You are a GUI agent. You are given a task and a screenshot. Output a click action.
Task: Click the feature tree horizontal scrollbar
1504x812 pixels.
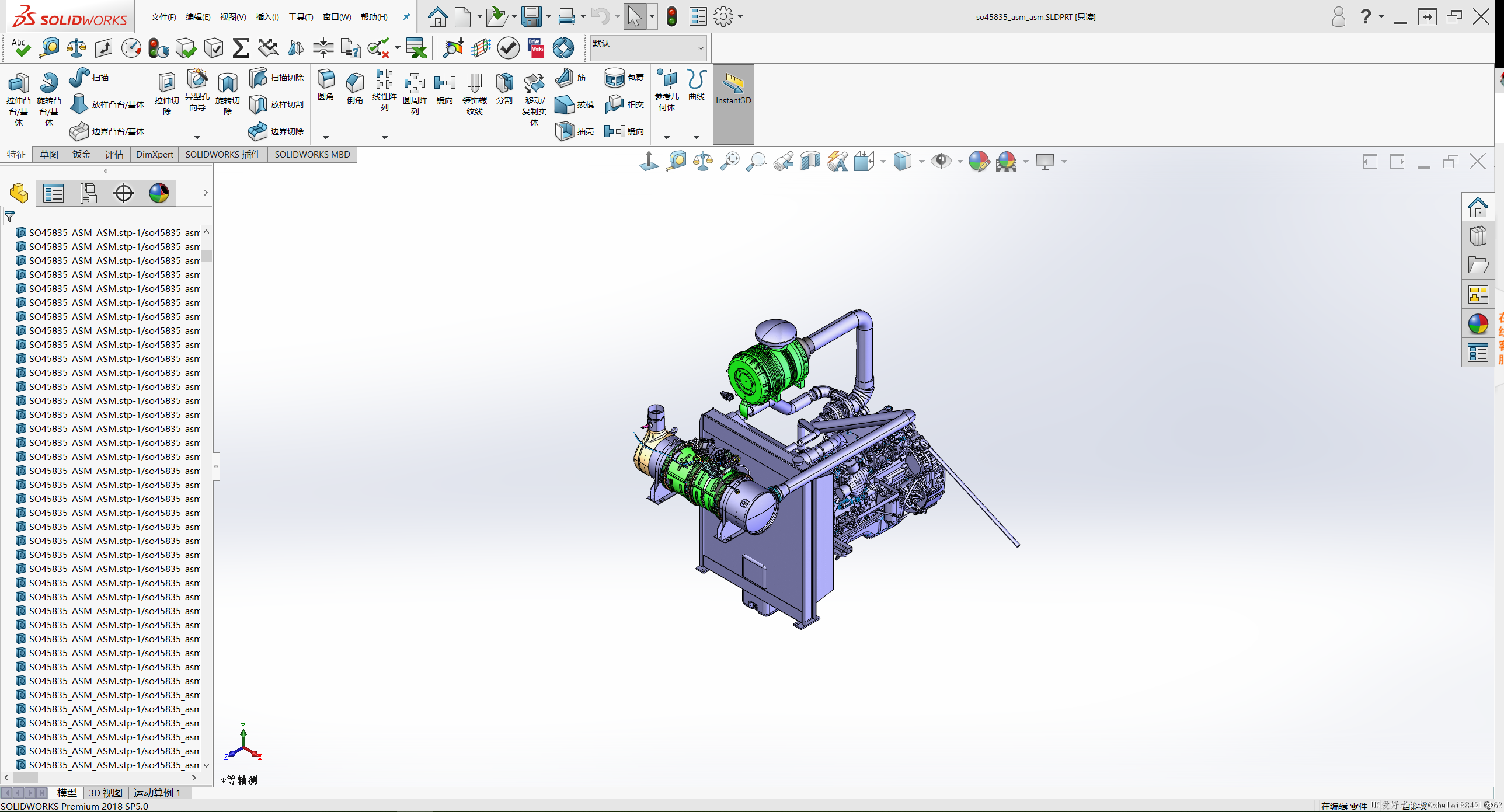(x=100, y=778)
